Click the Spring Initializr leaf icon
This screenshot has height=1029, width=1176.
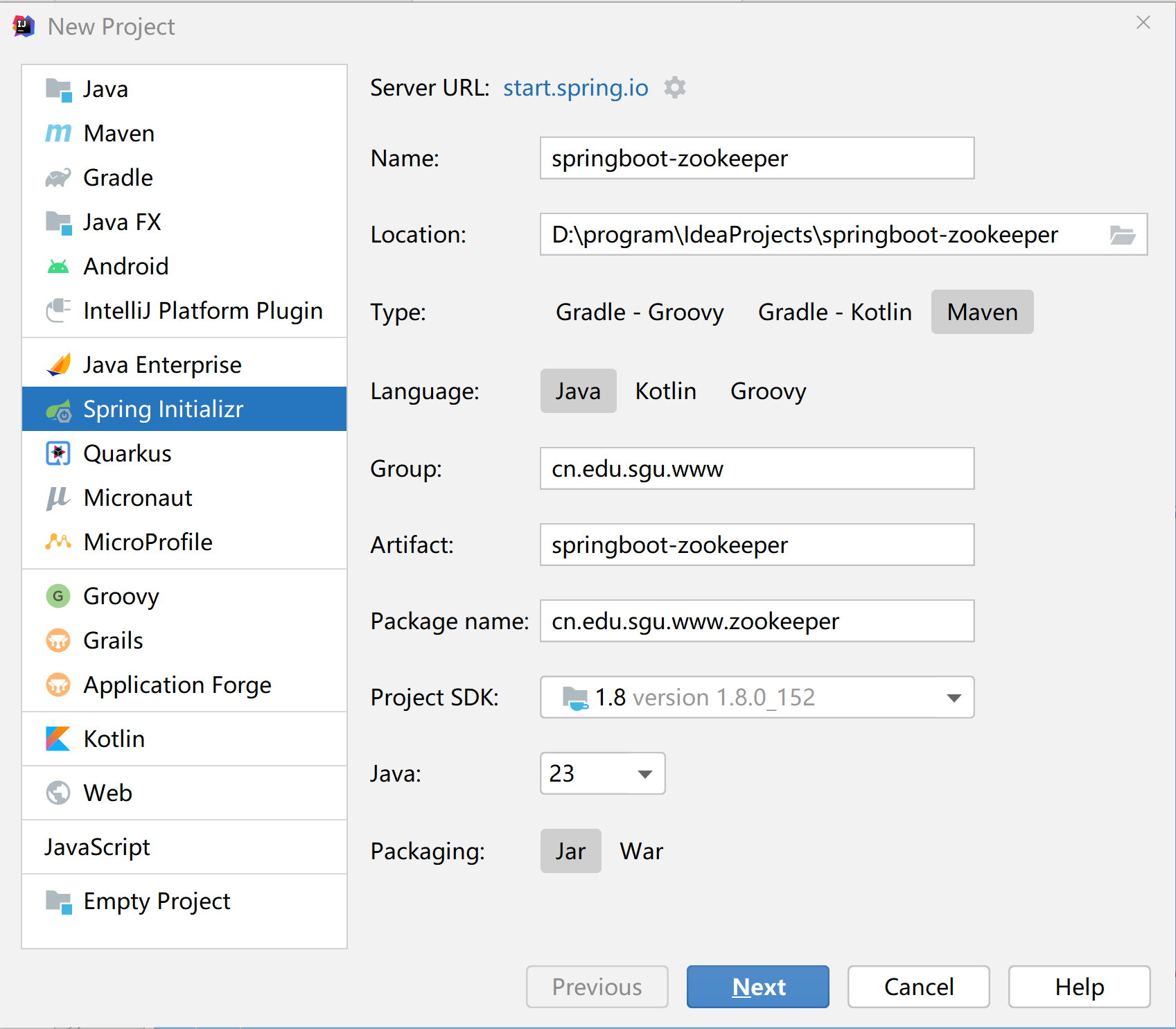click(58, 410)
